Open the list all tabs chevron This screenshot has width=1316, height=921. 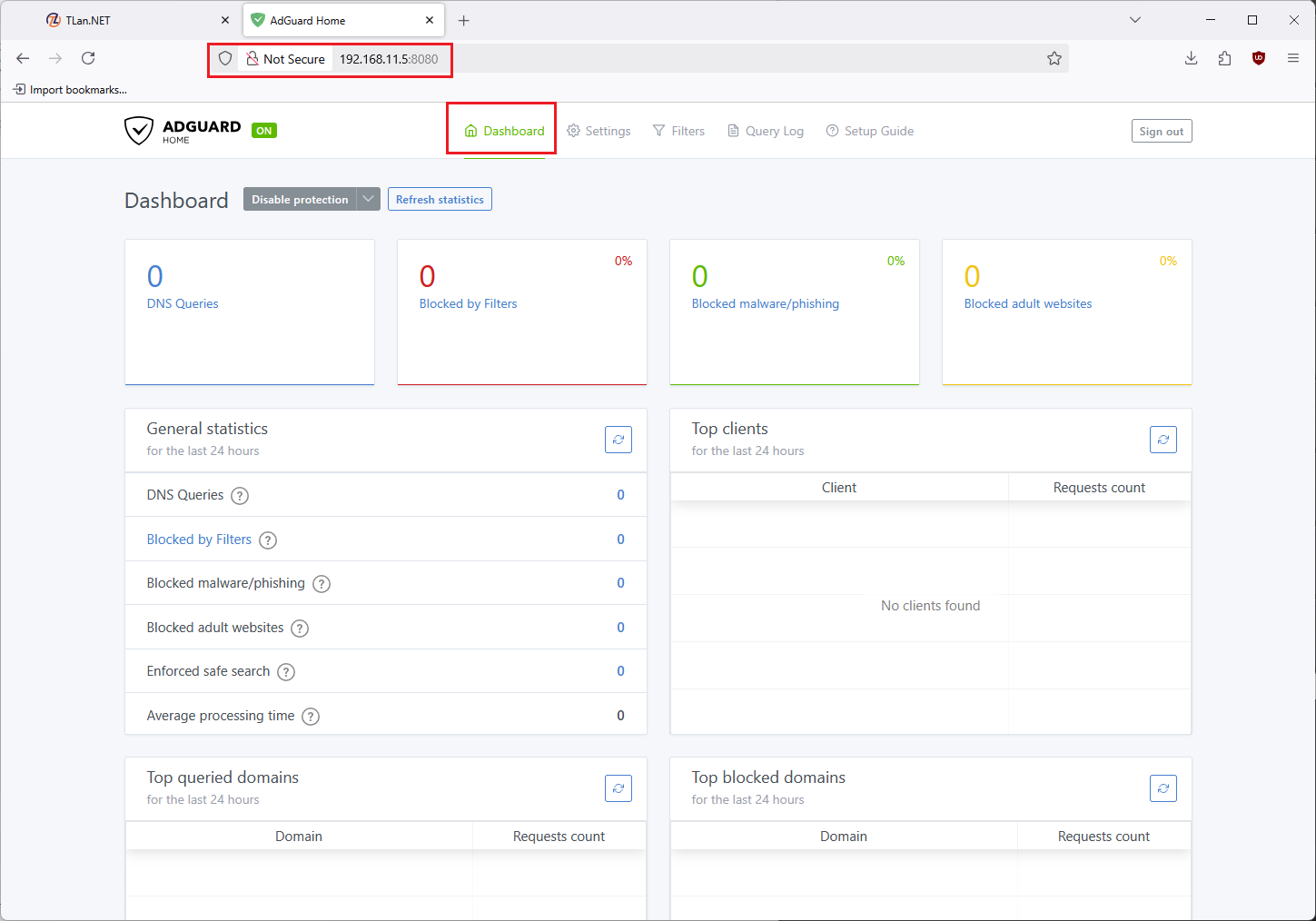pyautogui.click(x=1135, y=20)
